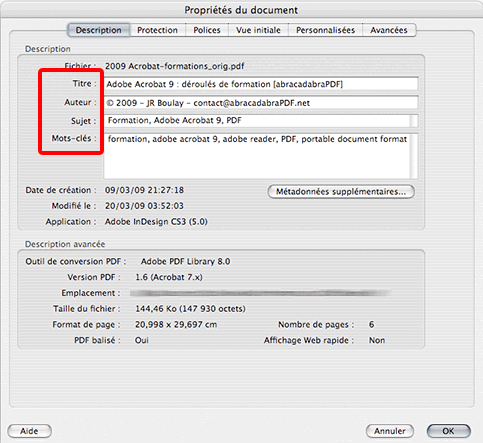Click the Nombre de pages label
Screen dimensions: 483x443
click(316, 324)
